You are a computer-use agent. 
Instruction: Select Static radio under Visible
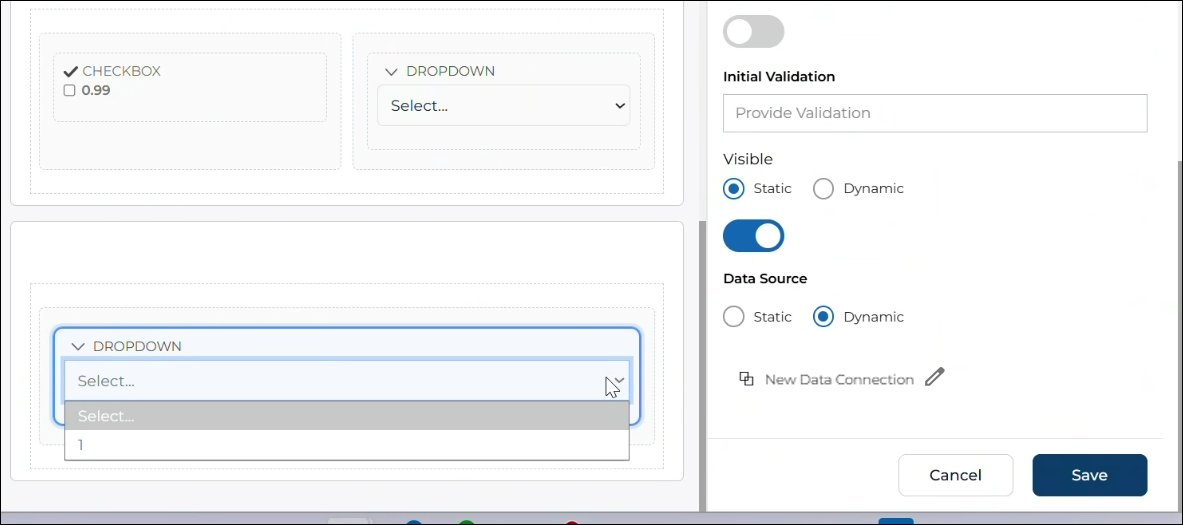pyautogui.click(x=733, y=189)
